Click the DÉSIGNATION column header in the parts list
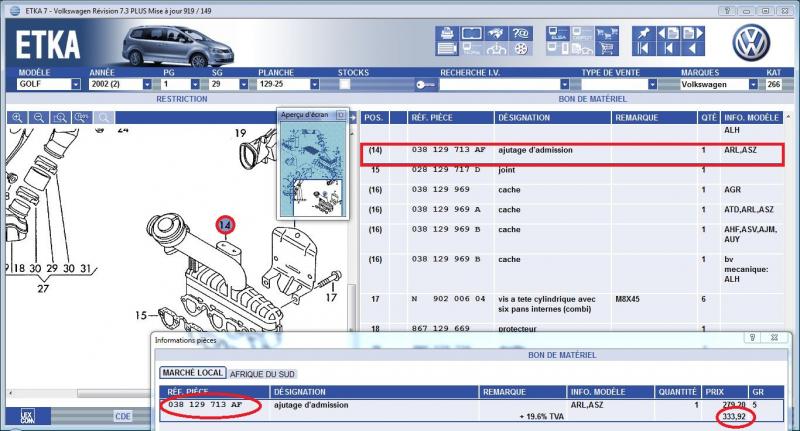Image resolution: width=800 pixels, height=431 pixels. point(553,118)
